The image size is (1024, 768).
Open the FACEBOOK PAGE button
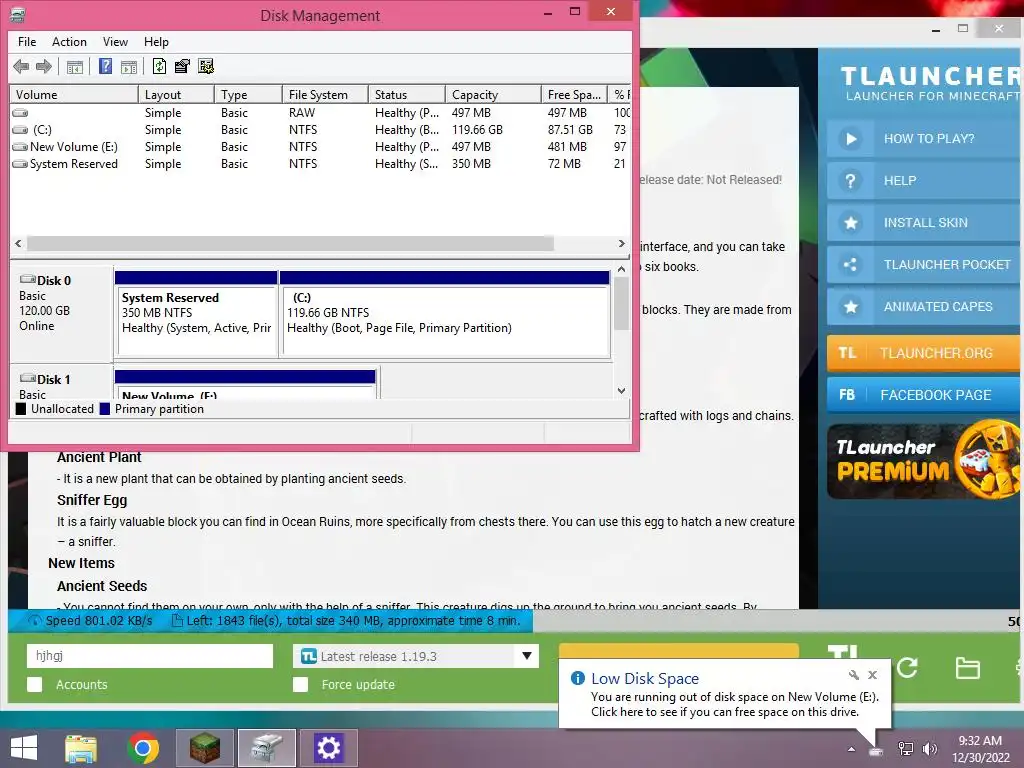(924, 395)
